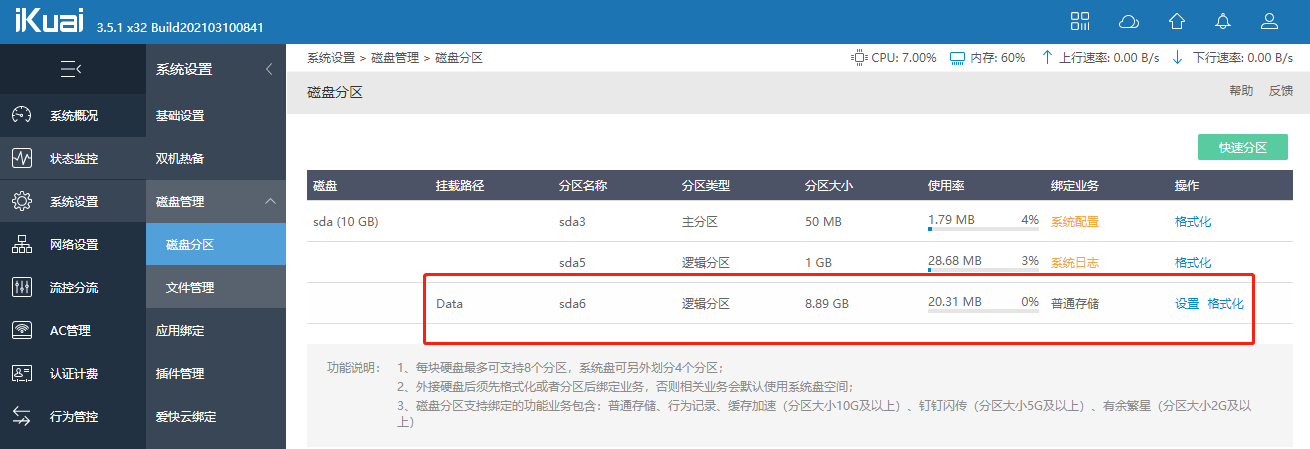This screenshot has width=1310, height=449.
Task: Click the sda (10 GB) disk cell
Action: [x=346, y=221]
